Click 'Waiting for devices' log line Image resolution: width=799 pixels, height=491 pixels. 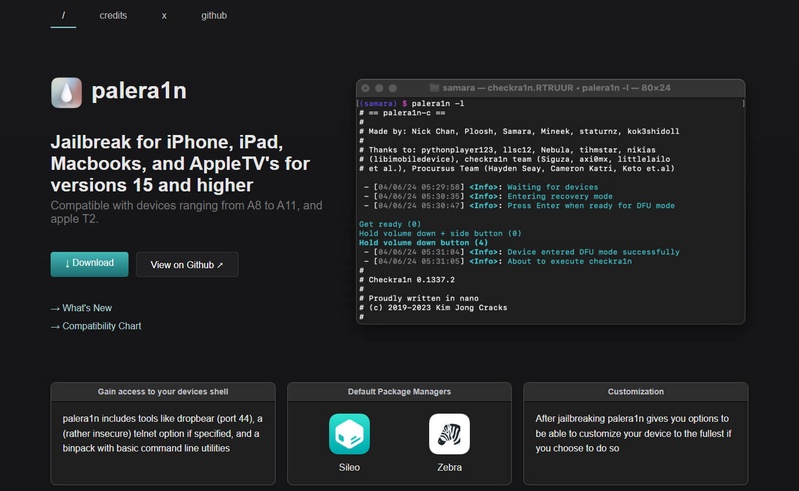[x=481, y=187]
